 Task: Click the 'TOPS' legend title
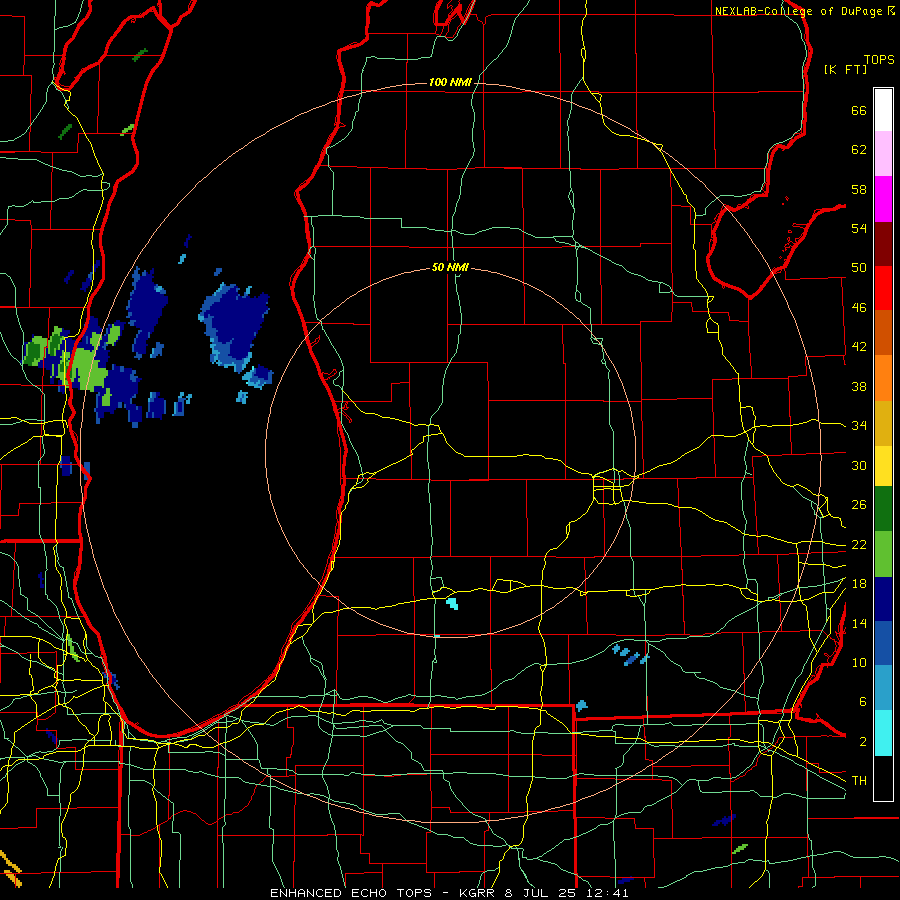(879, 60)
